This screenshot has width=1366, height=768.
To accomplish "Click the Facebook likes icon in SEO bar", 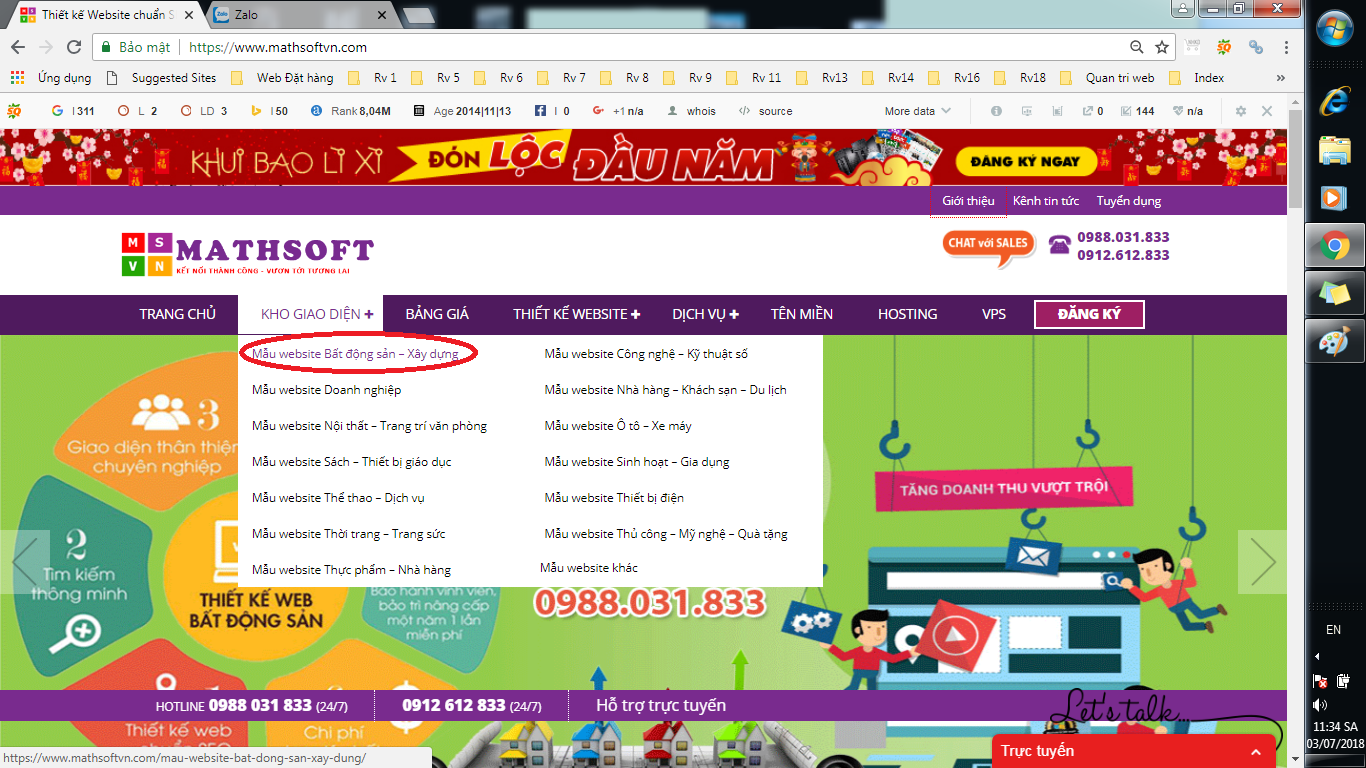I will point(540,111).
